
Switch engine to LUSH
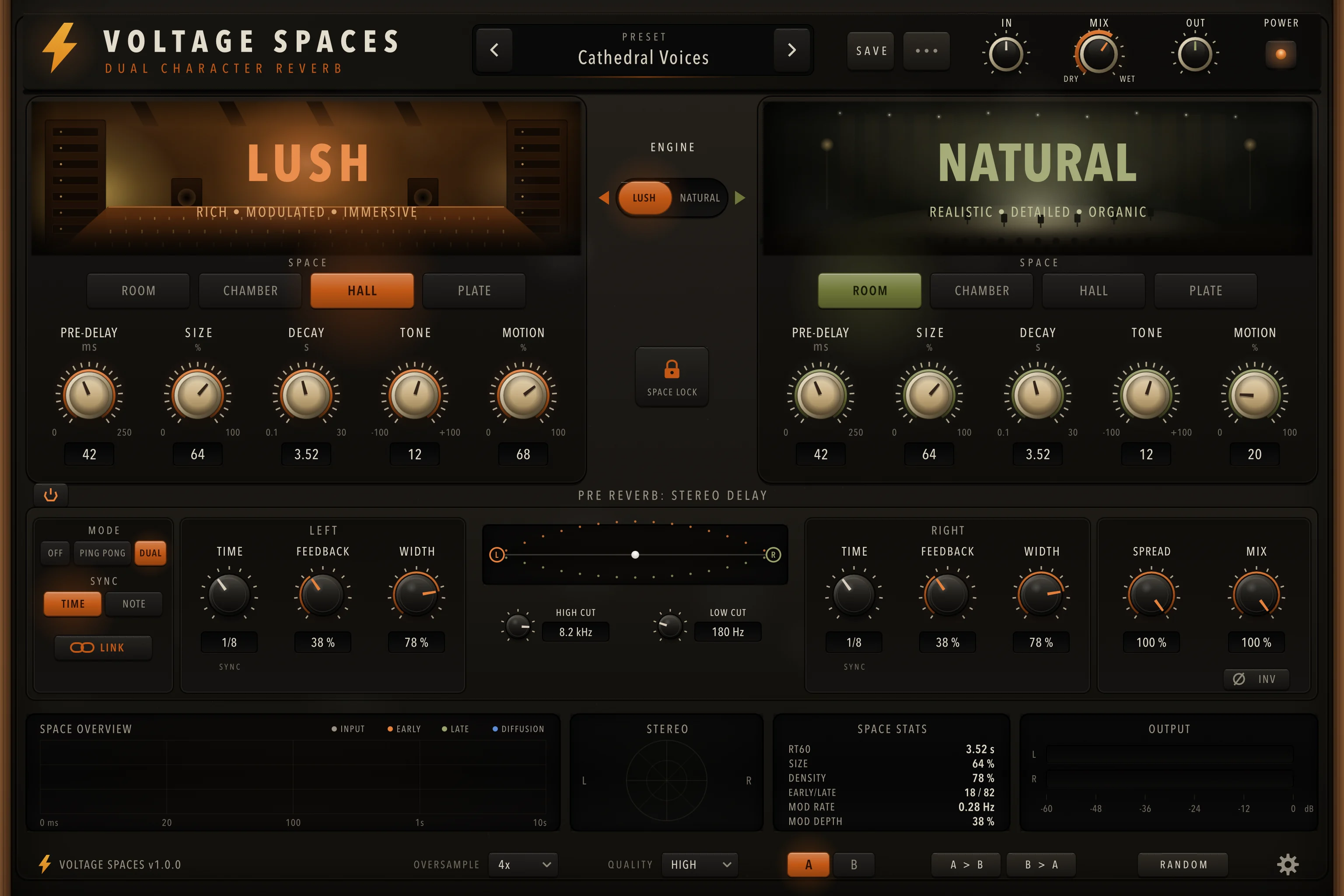[644, 198]
